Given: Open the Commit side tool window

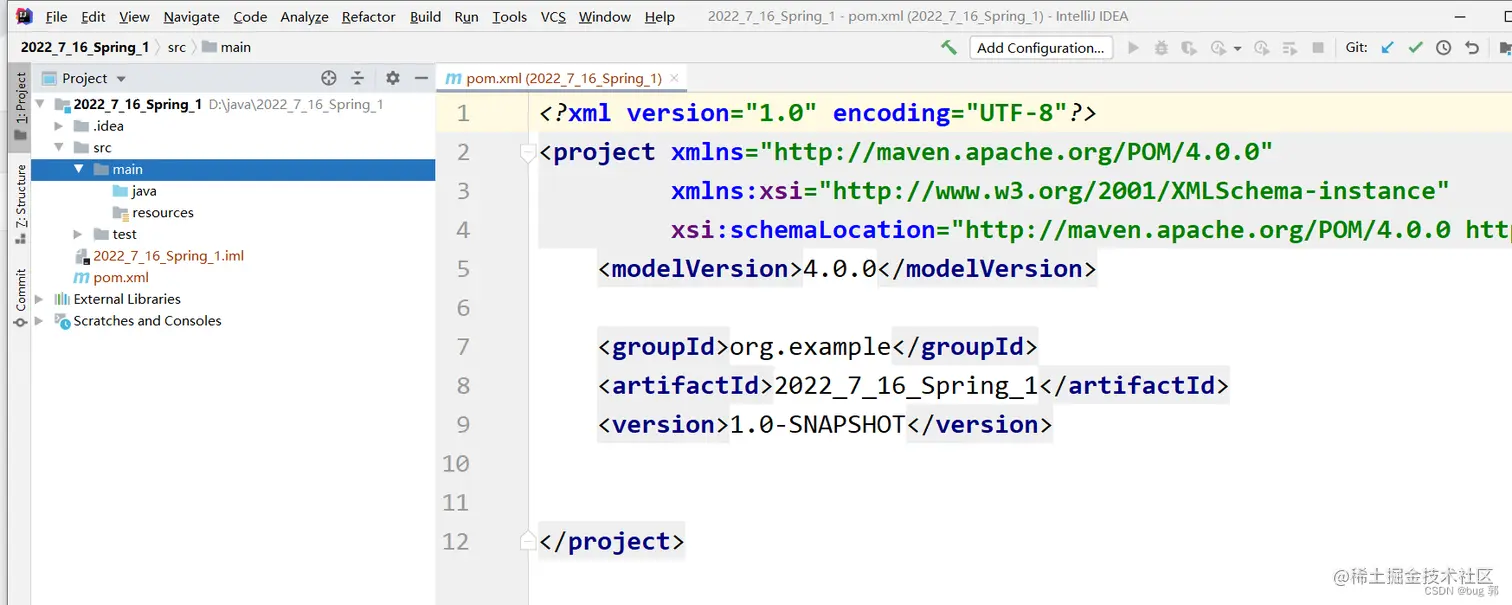Looking at the screenshot, I should pyautogui.click(x=20, y=297).
